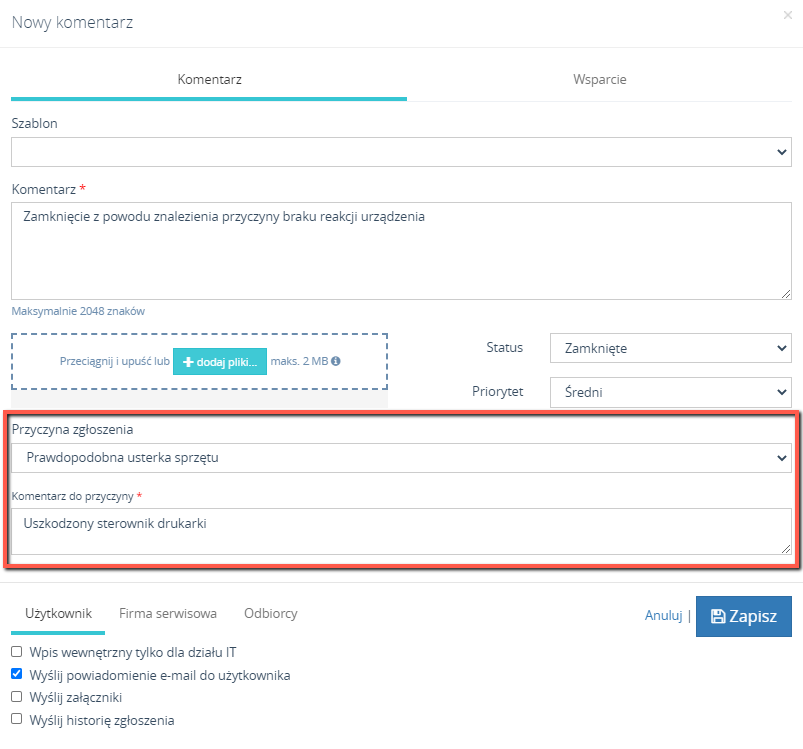The image size is (803, 749).
Task: Select the Komentarz tab
Action: (x=209, y=80)
